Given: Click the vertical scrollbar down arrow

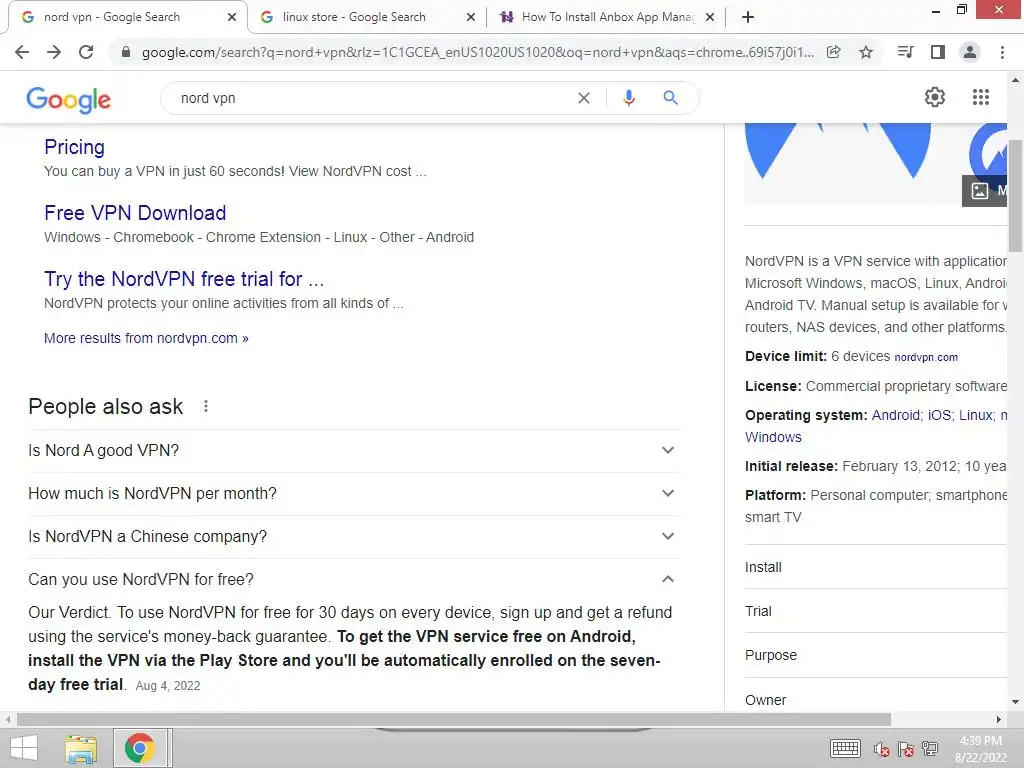Looking at the screenshot, I should click(x=1016, y=702).
